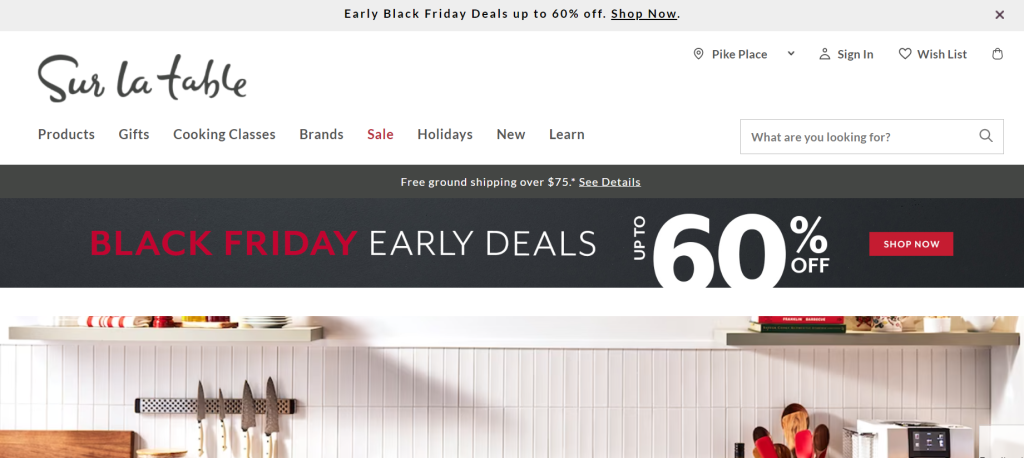Open the Cooking Classes menu
1024x458 pixels.
coord(224,134)
